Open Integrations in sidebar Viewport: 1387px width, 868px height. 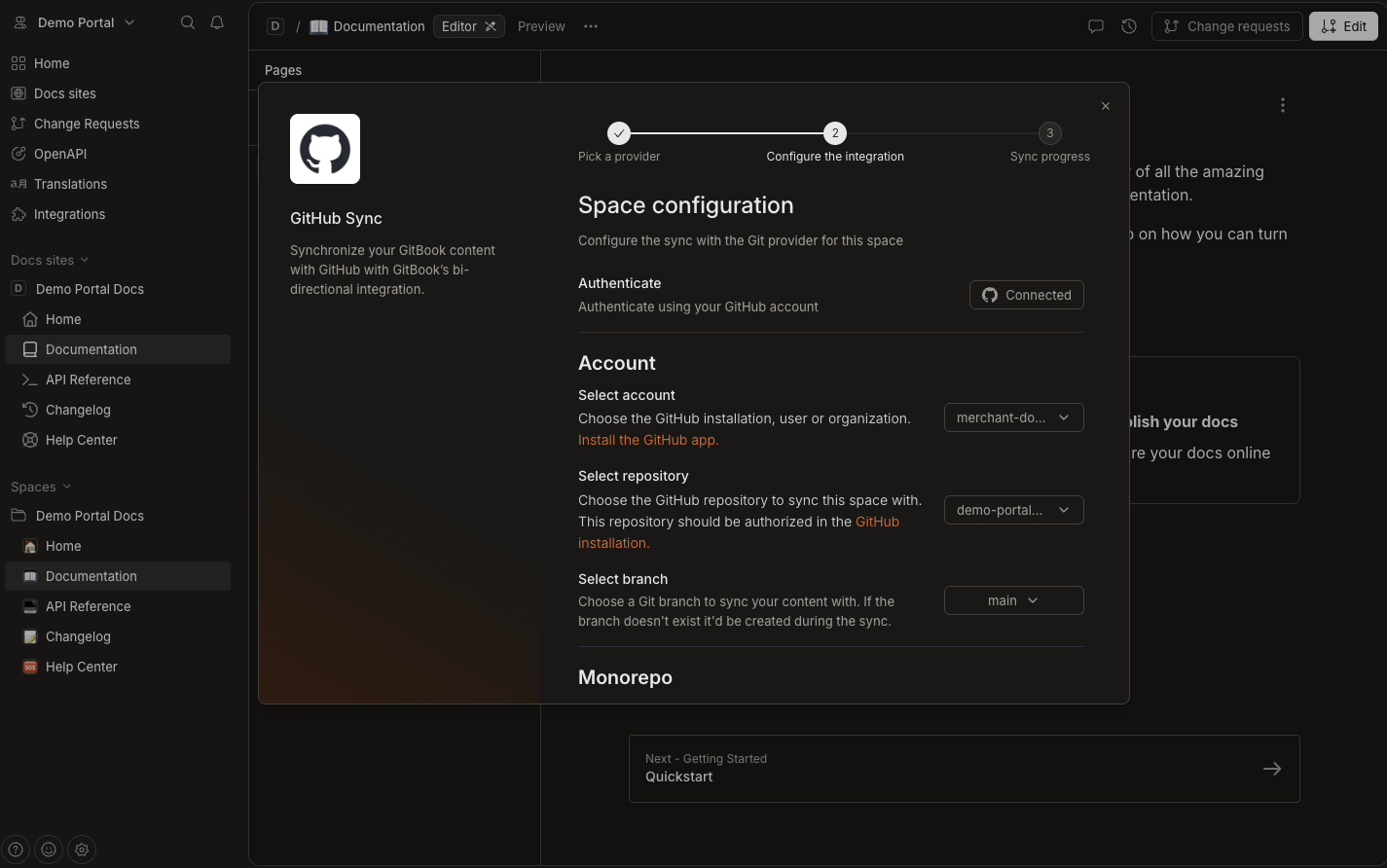[117, 214]
